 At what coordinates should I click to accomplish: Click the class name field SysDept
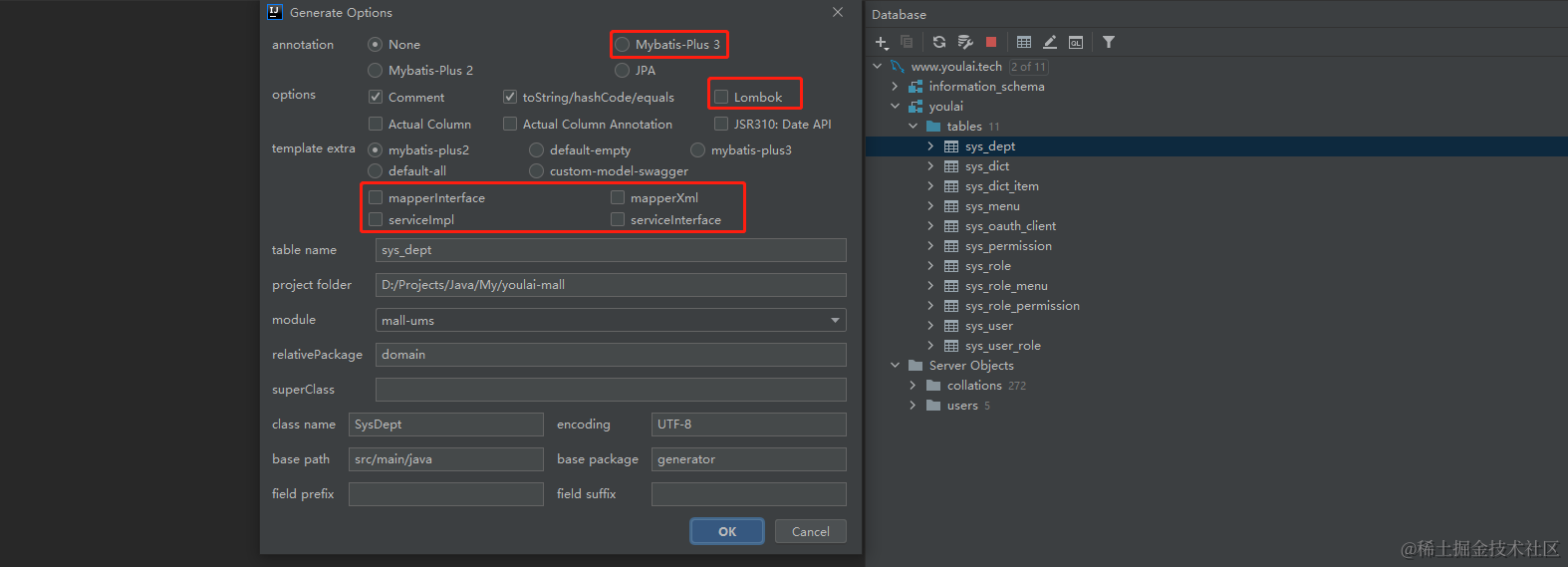446,425
